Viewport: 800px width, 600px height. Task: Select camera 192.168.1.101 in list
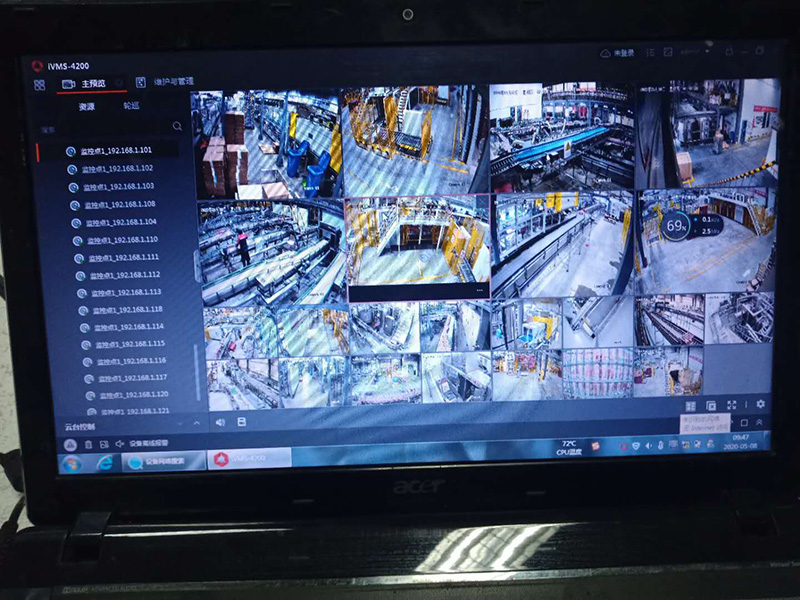[115, 151]
